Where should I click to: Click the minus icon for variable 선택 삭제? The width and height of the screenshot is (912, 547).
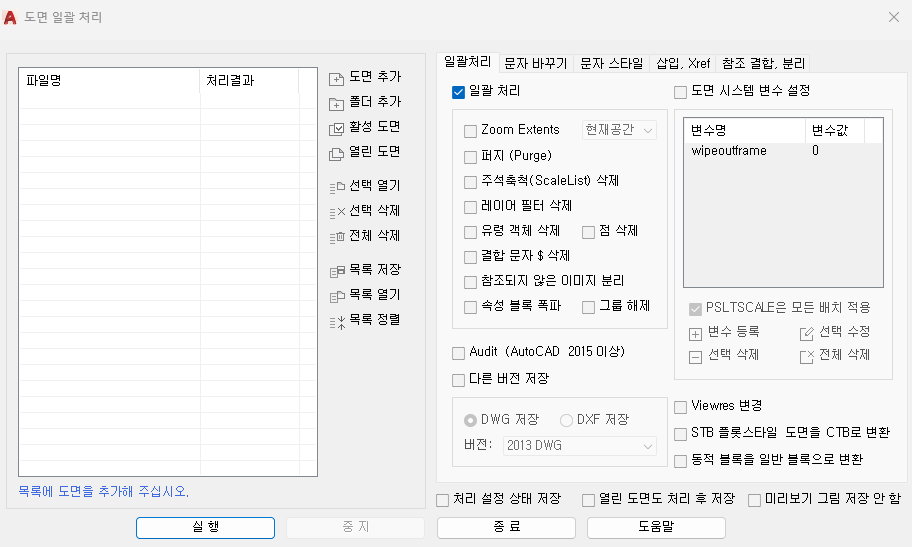(695, 357)
